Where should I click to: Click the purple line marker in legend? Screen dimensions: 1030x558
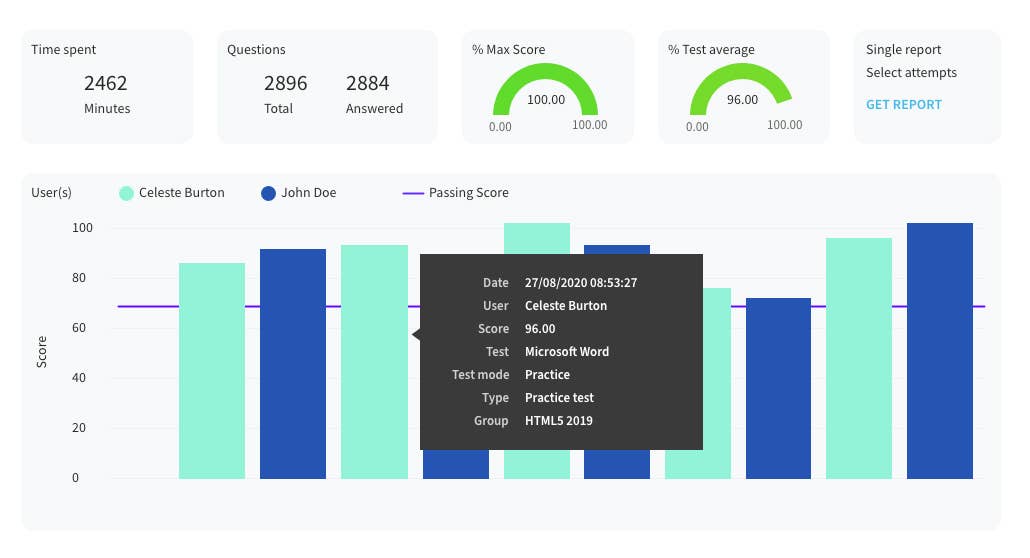413,194
